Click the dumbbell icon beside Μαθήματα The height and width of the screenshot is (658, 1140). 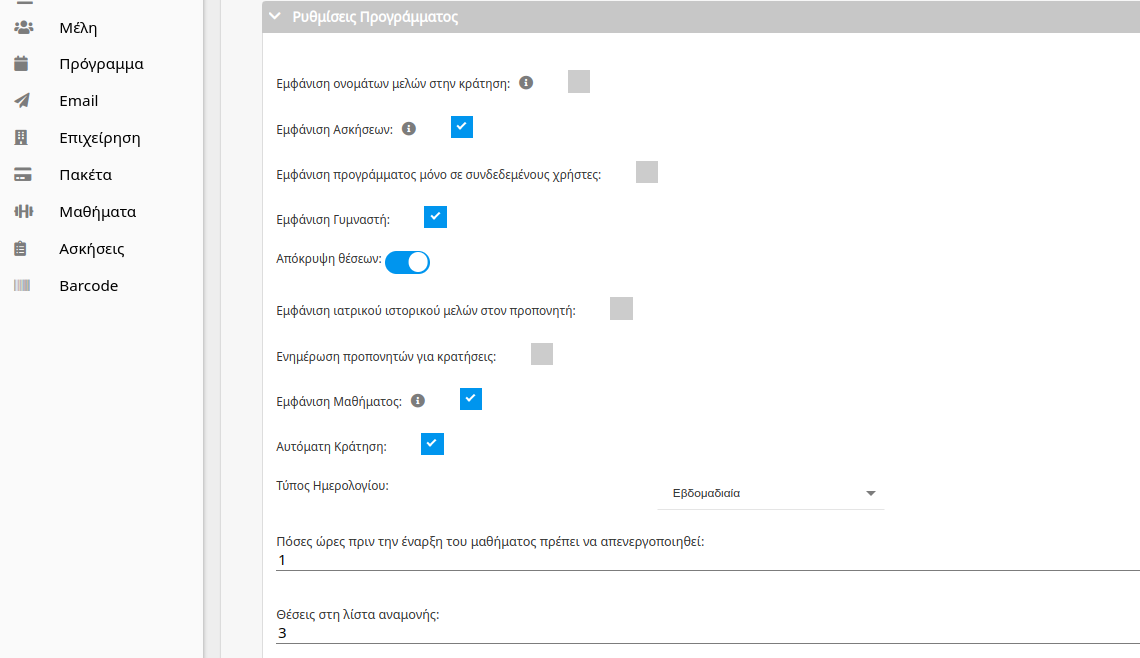click(23, 212)
